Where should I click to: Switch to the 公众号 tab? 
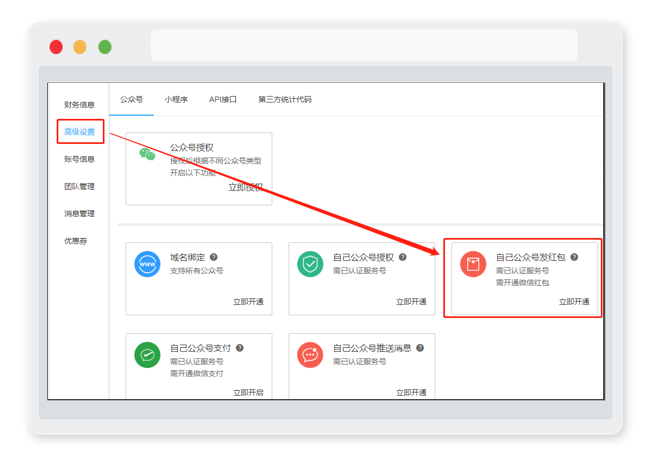131,100
